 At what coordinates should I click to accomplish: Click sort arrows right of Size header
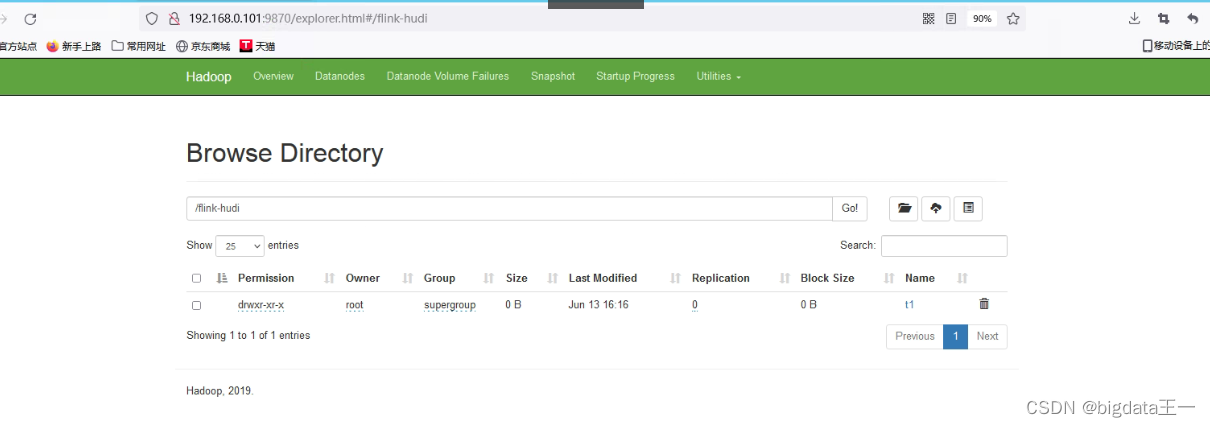tap(552, 278)
